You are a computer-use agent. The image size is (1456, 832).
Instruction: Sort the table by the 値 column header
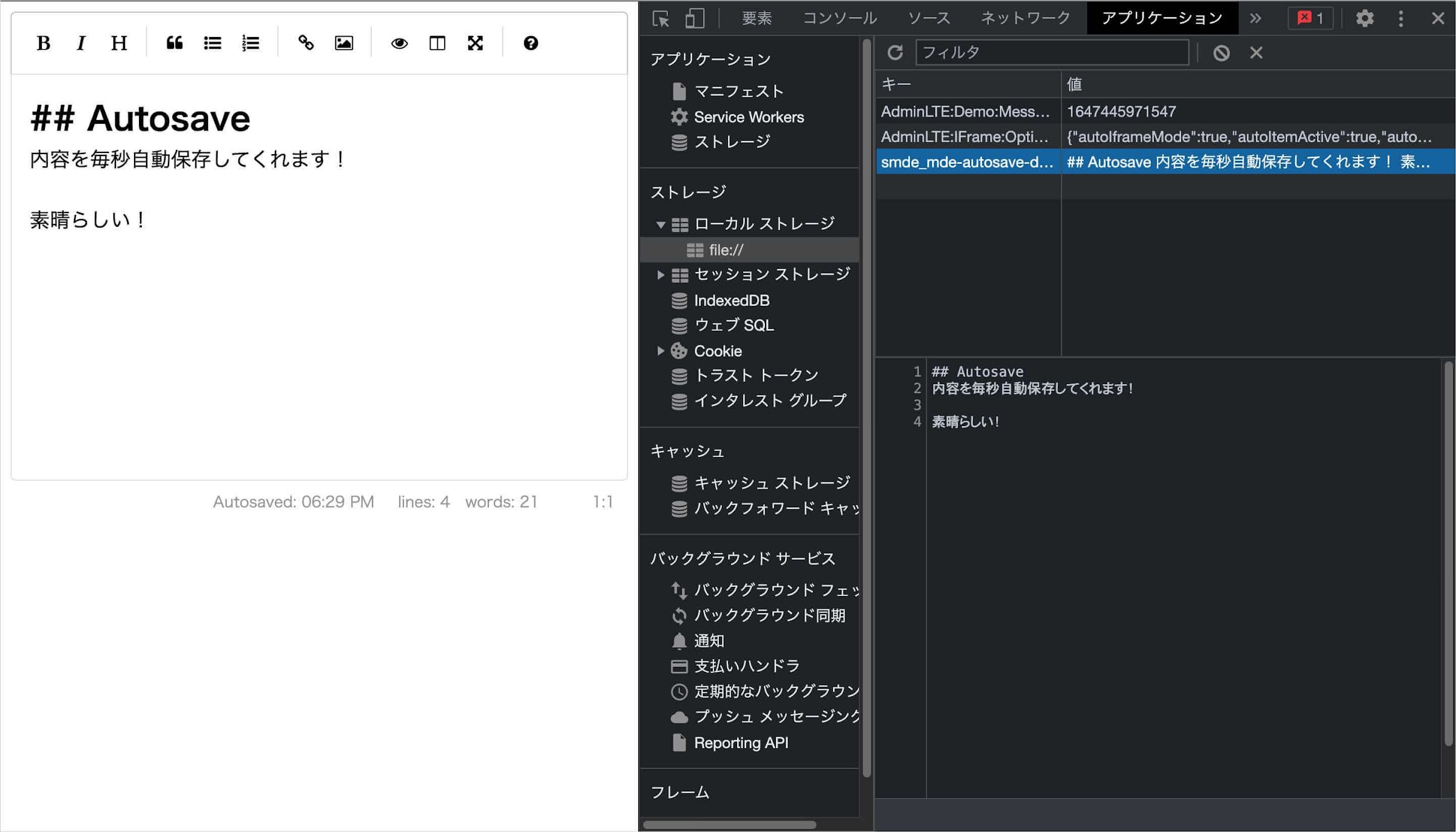point(1258,84)
